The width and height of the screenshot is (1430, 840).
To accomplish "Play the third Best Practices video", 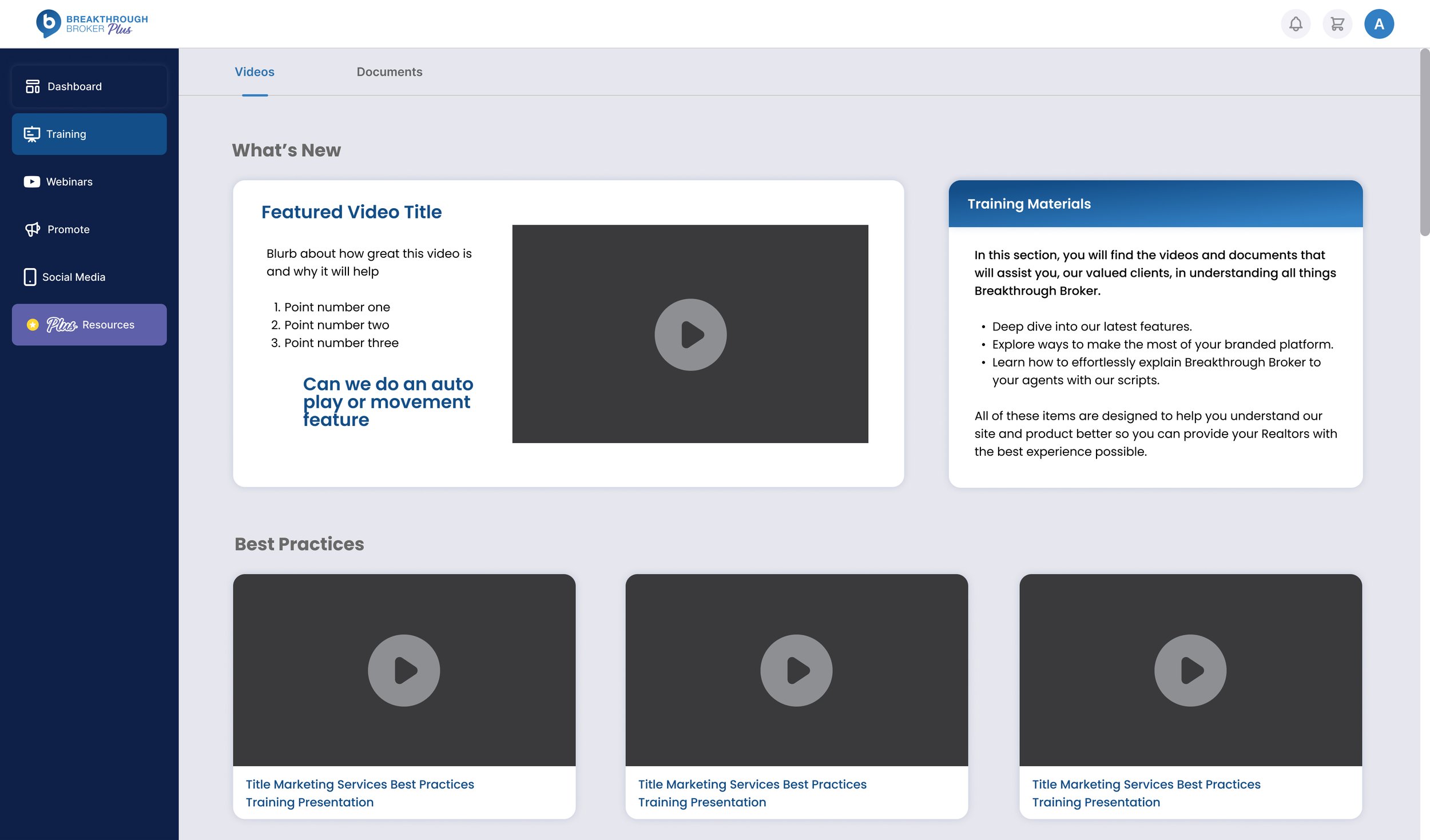I will pyautogui.click(x=1190, y=670).
